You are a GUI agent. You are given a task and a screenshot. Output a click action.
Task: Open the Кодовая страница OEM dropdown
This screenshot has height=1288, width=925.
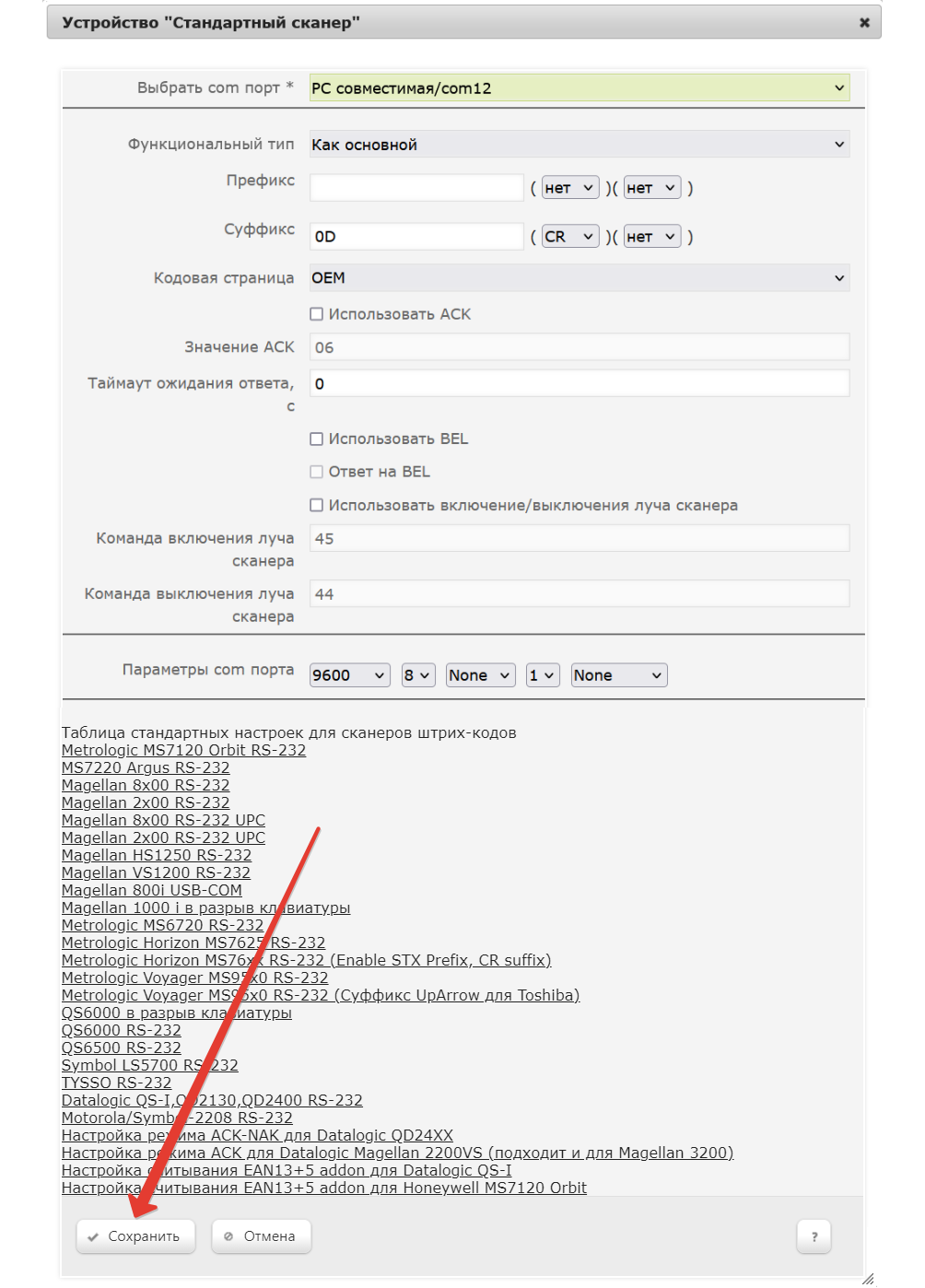tap(580, 278)
